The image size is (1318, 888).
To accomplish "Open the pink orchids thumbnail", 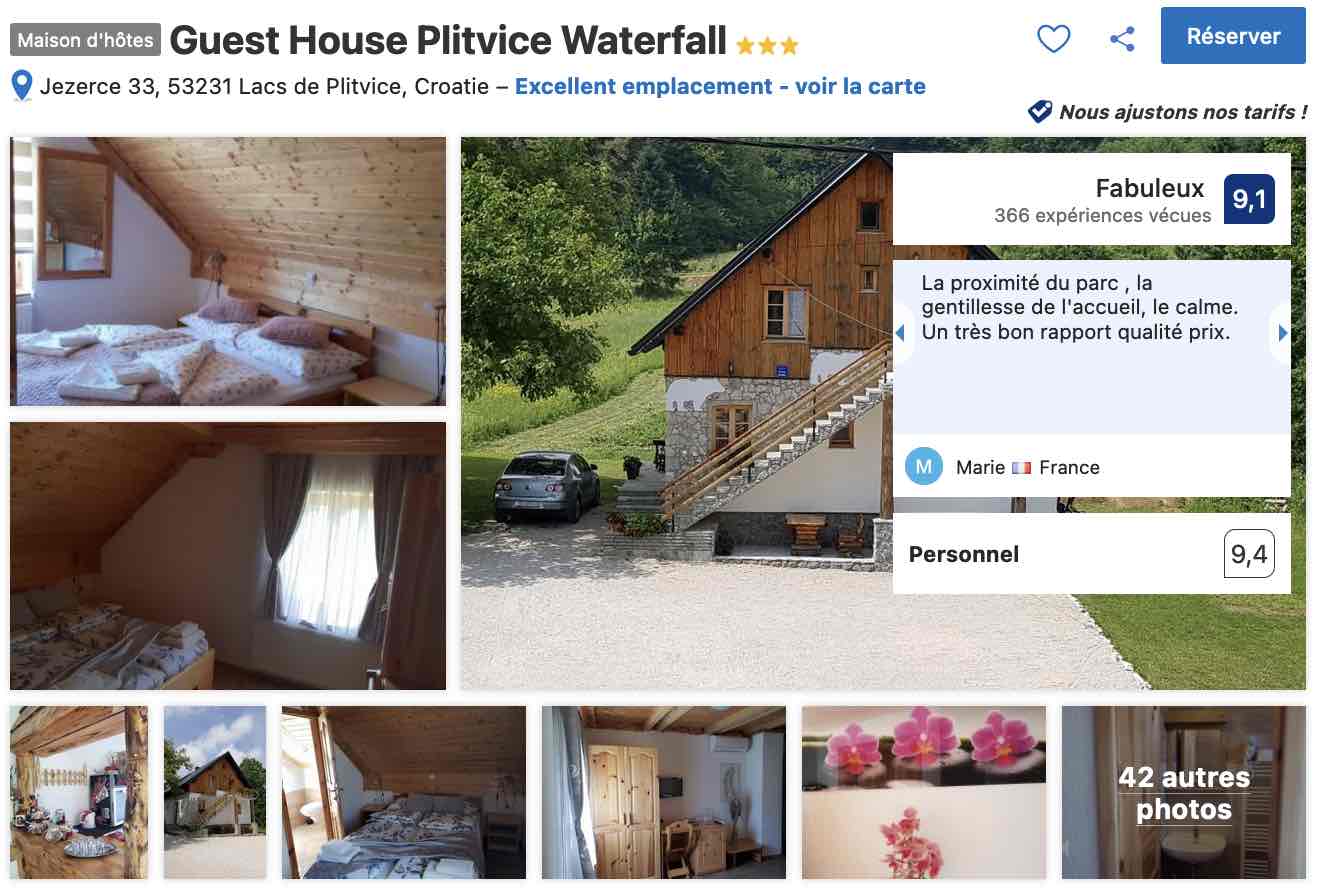I will click(x=924, y=792).
